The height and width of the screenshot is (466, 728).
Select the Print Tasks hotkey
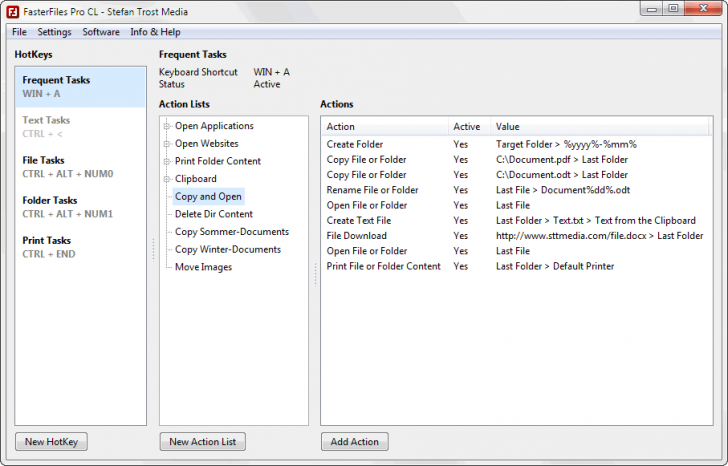80,247
